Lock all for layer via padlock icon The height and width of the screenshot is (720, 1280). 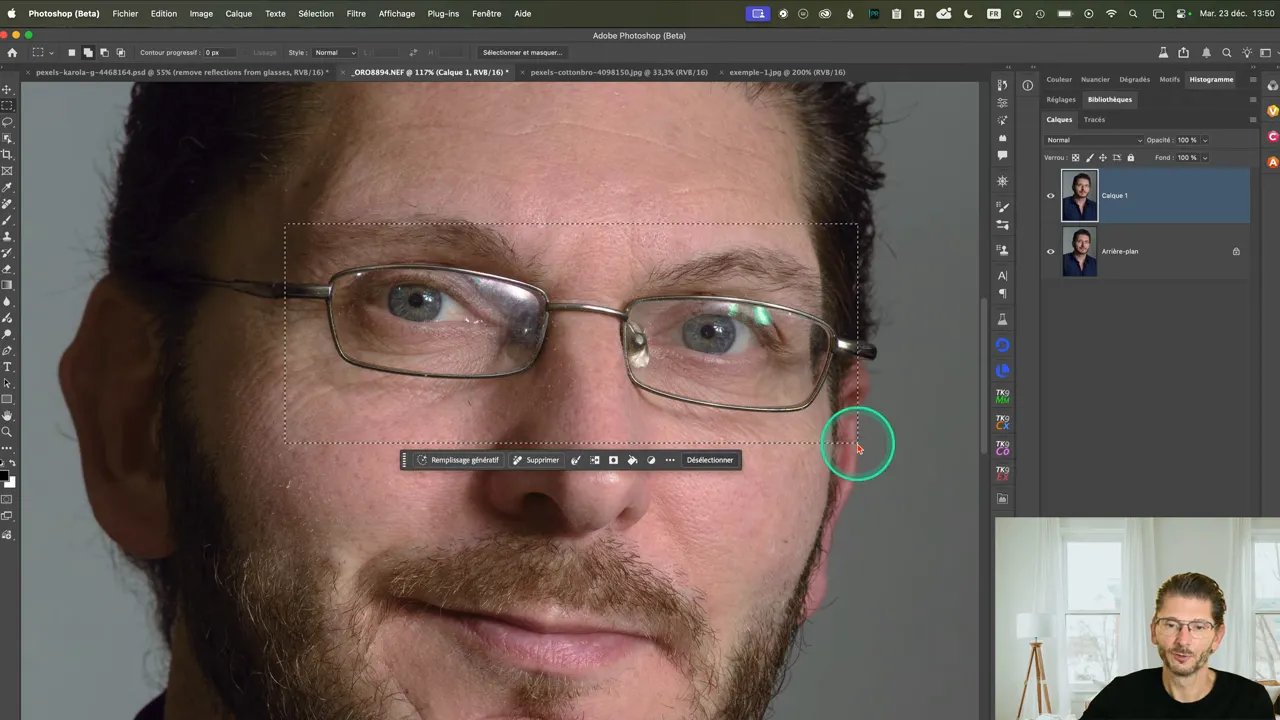1131,158
